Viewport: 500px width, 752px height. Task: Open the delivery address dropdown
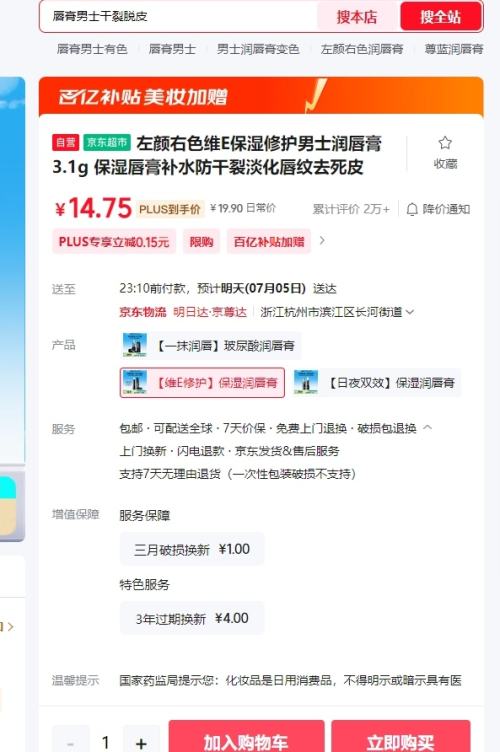point(410,312)
